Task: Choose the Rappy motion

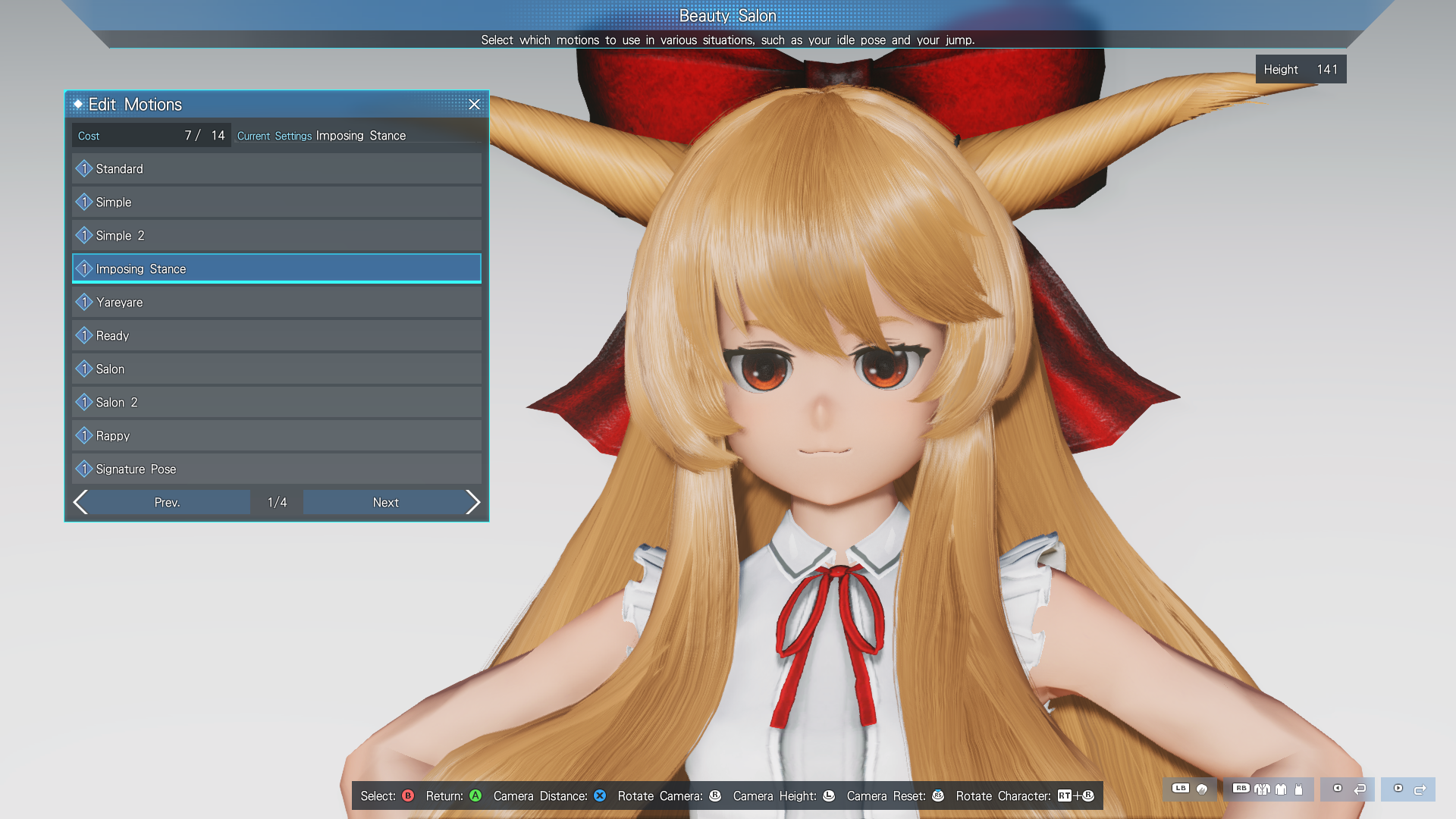Action: click(x=277, y=435)
